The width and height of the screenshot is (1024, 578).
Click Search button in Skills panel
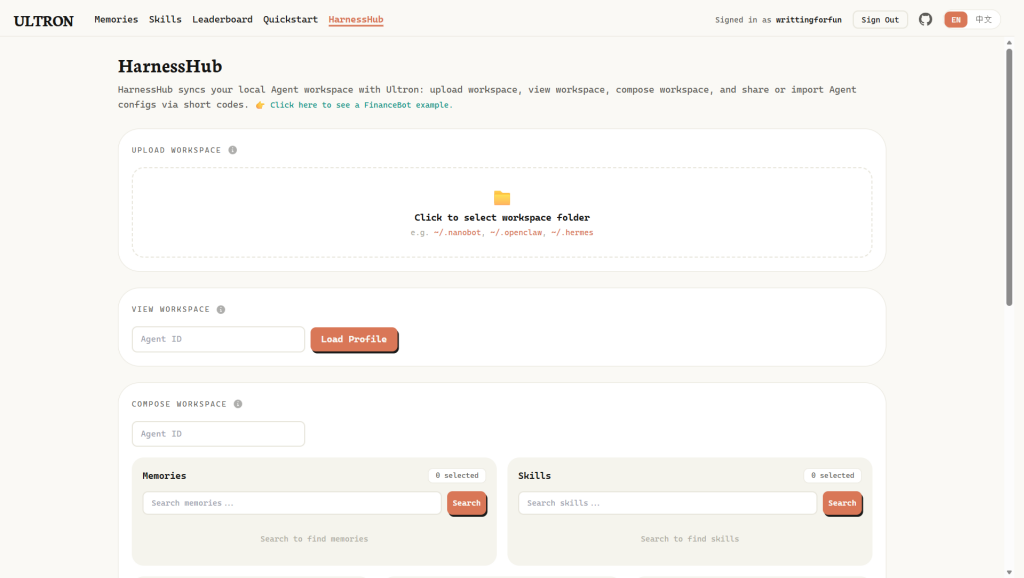point(842,503)
